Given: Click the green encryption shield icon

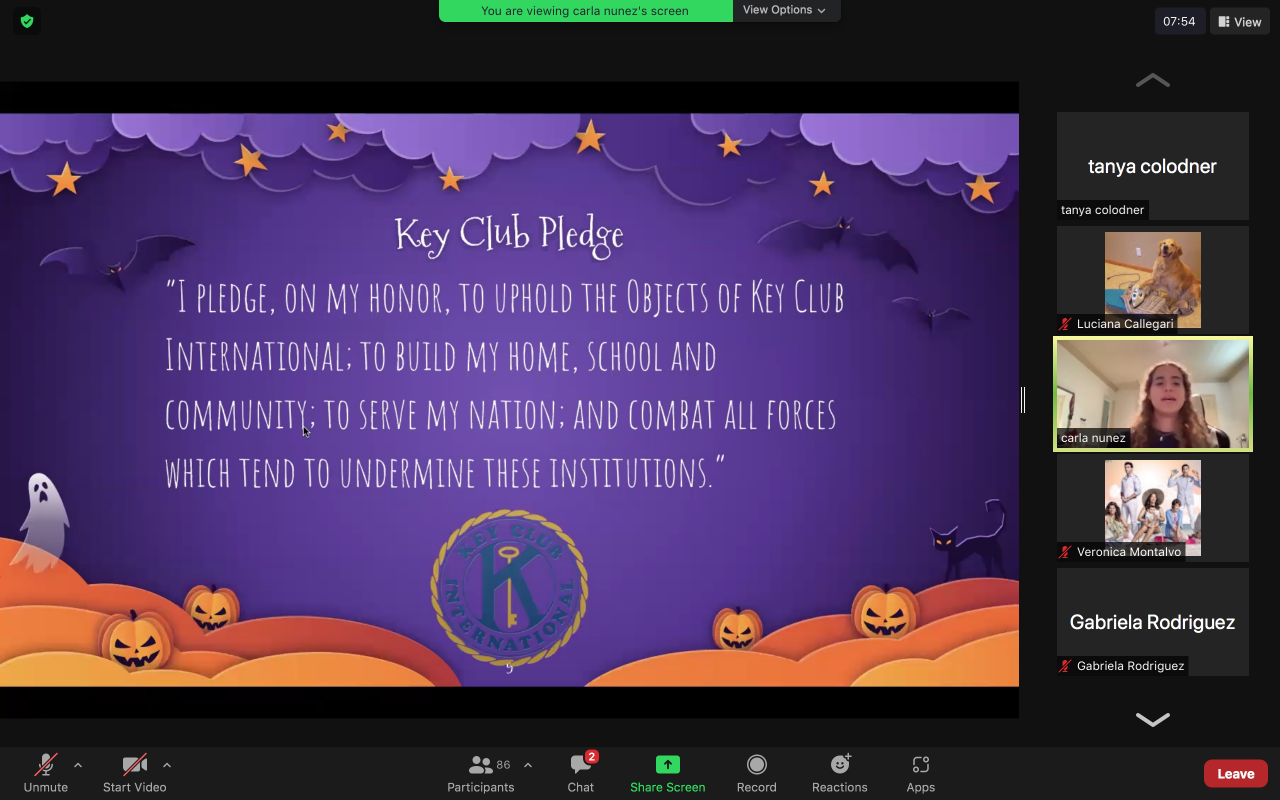Looking at the screenshot, I should point(27,21).
